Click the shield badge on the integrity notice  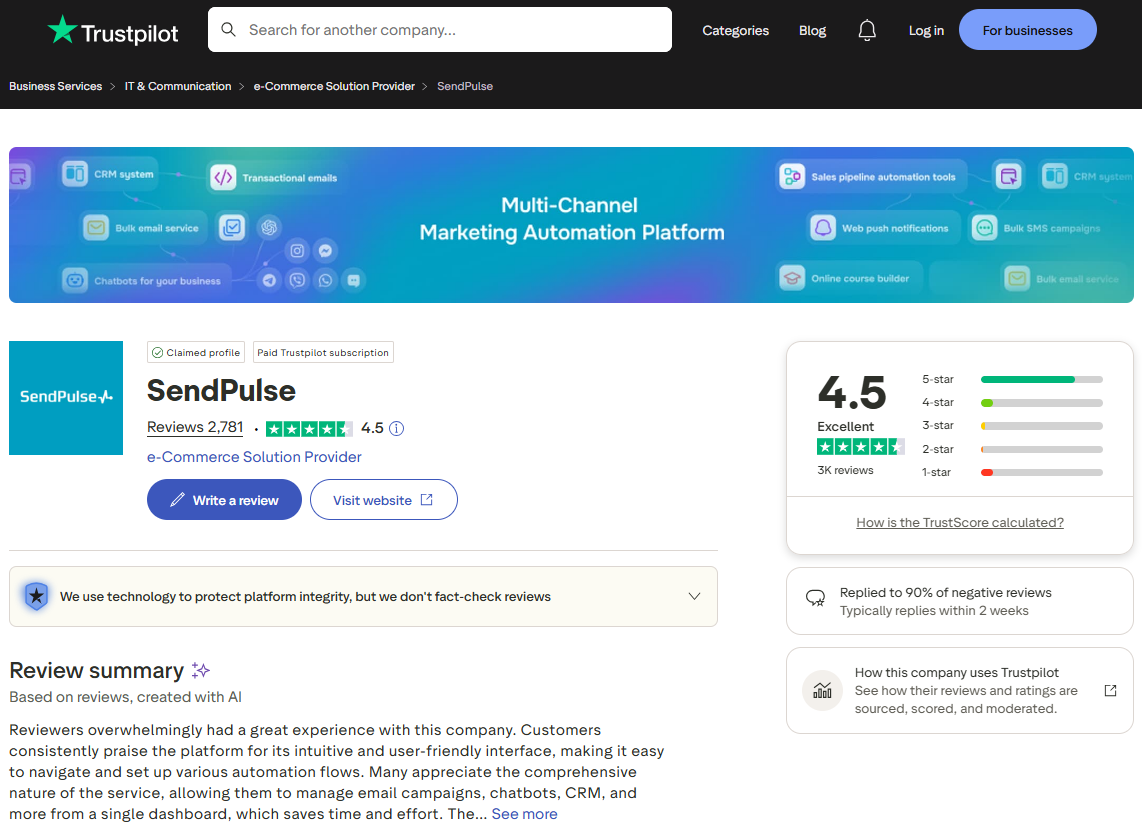(x=37, y=595)
